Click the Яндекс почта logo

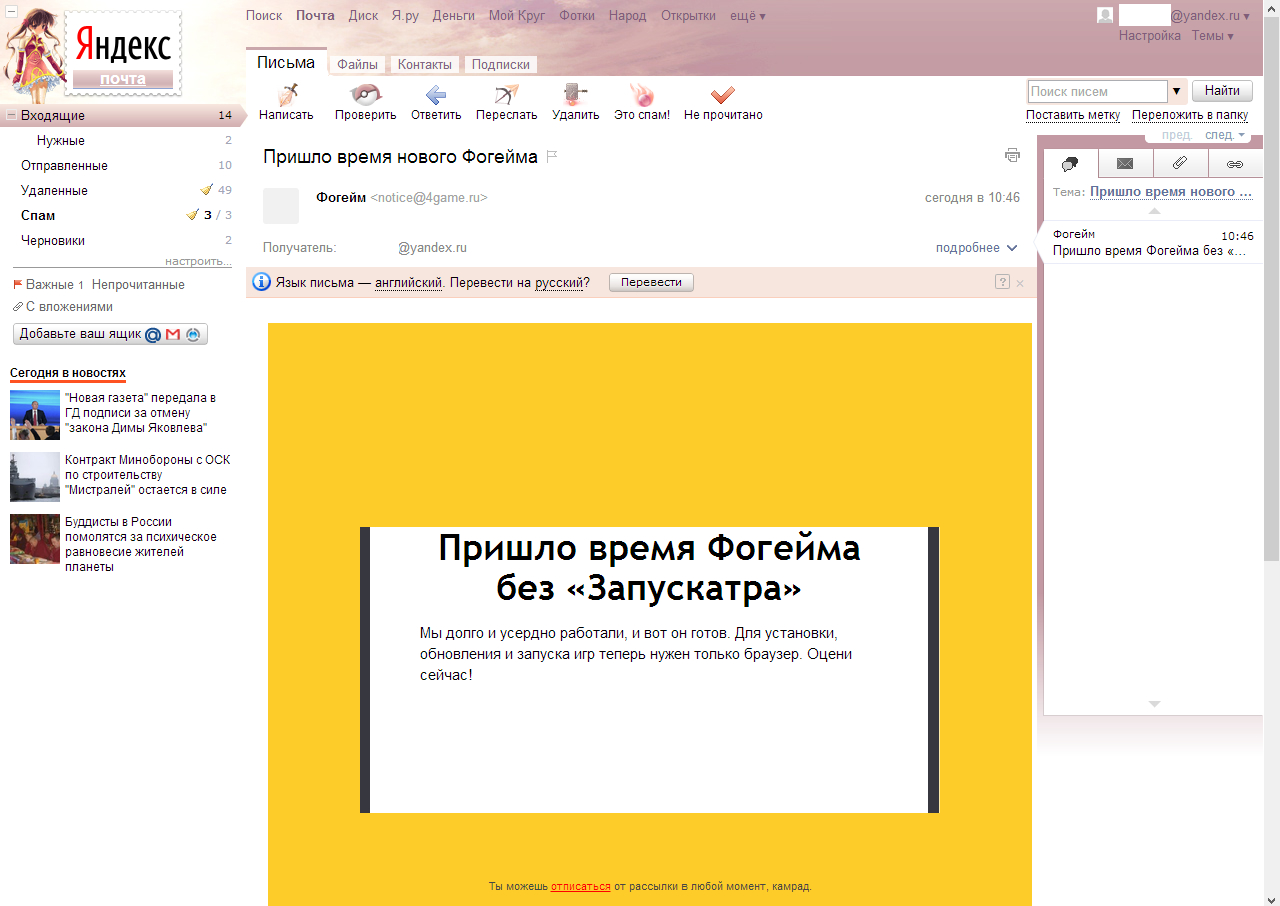(123, 53)
